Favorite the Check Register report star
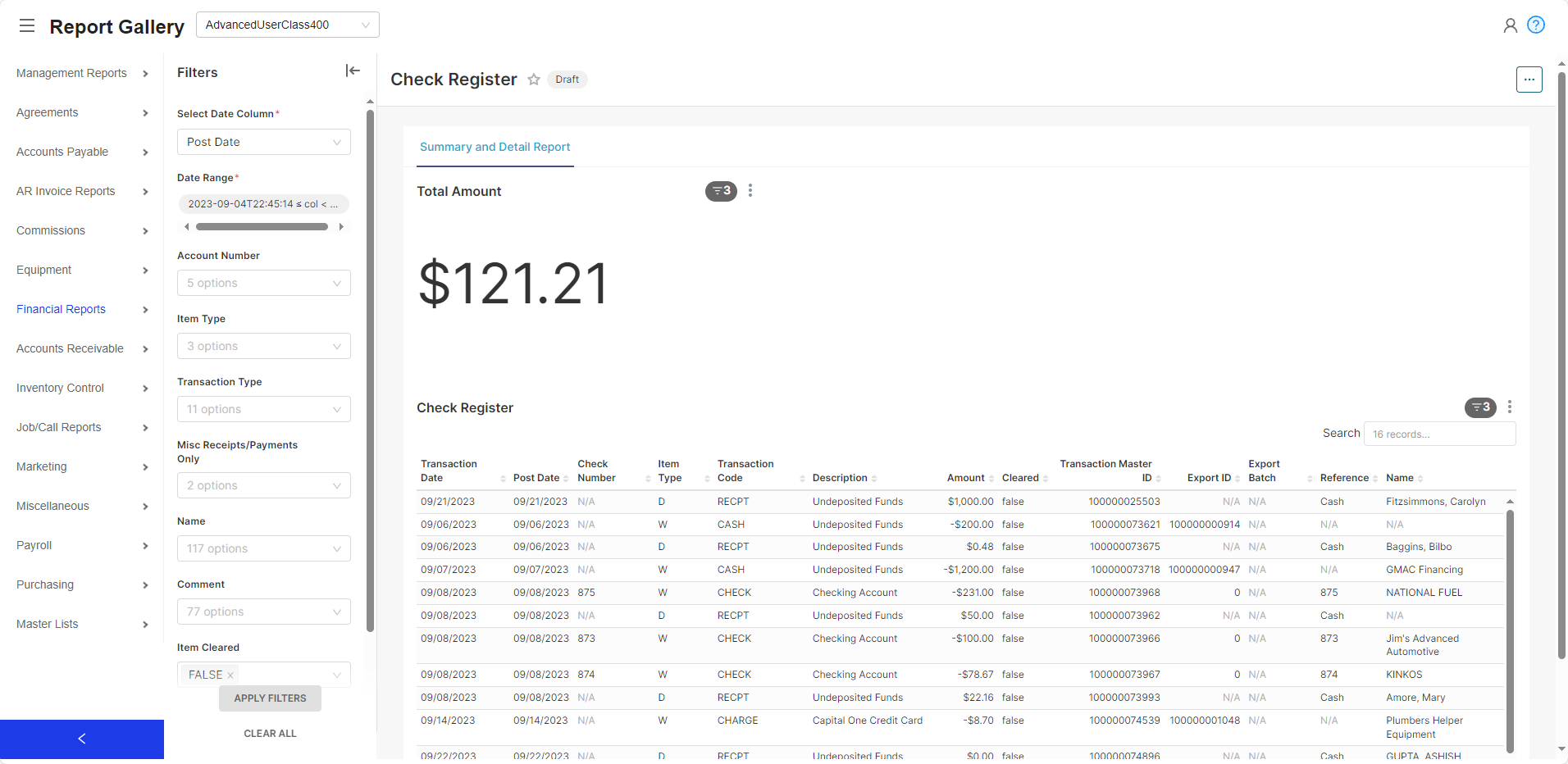 (x=534, y=80)
